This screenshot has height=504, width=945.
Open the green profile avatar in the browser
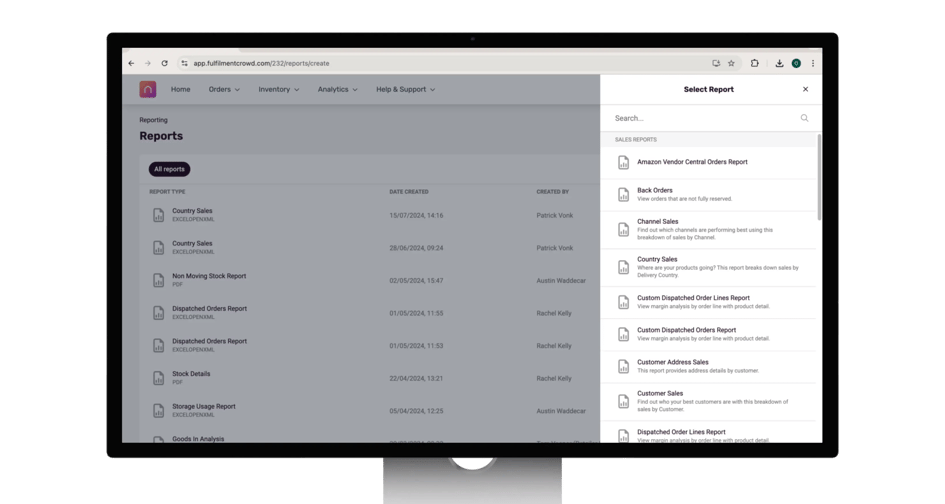click(x=796, y=63)
